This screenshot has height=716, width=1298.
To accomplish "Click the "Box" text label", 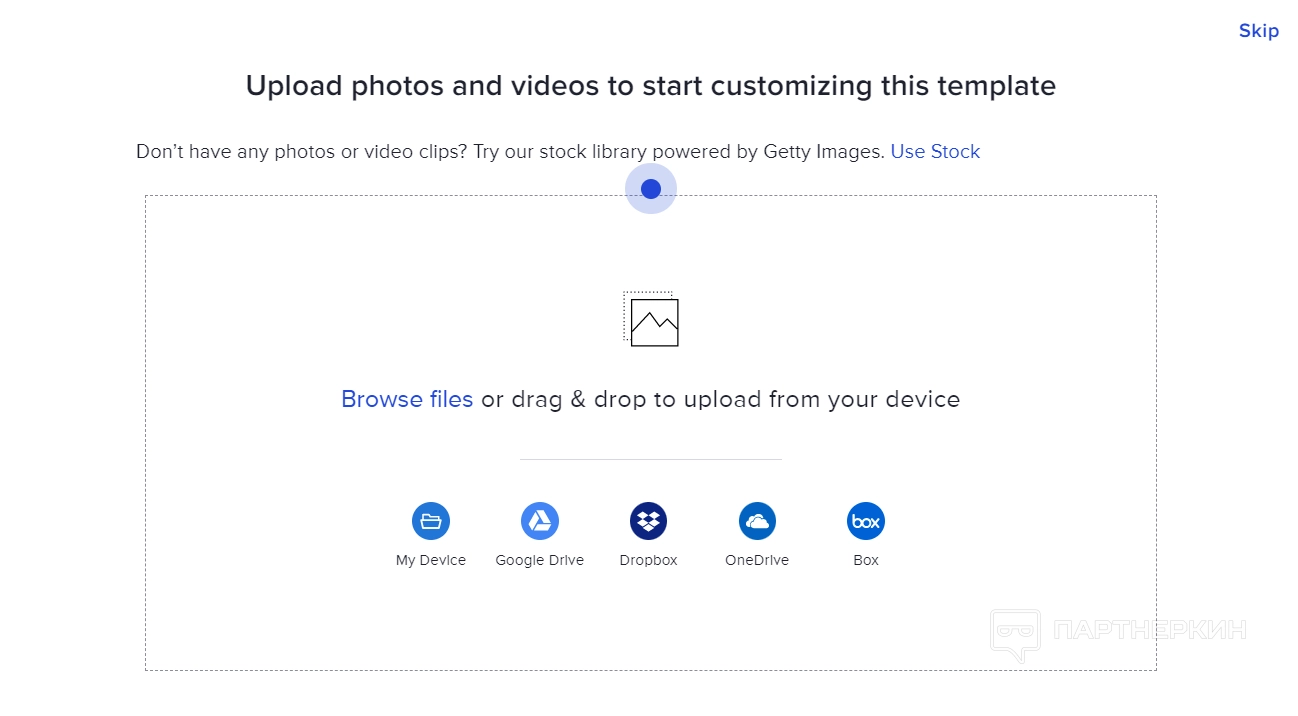I will pyautogui.click(x=866, y=561).
